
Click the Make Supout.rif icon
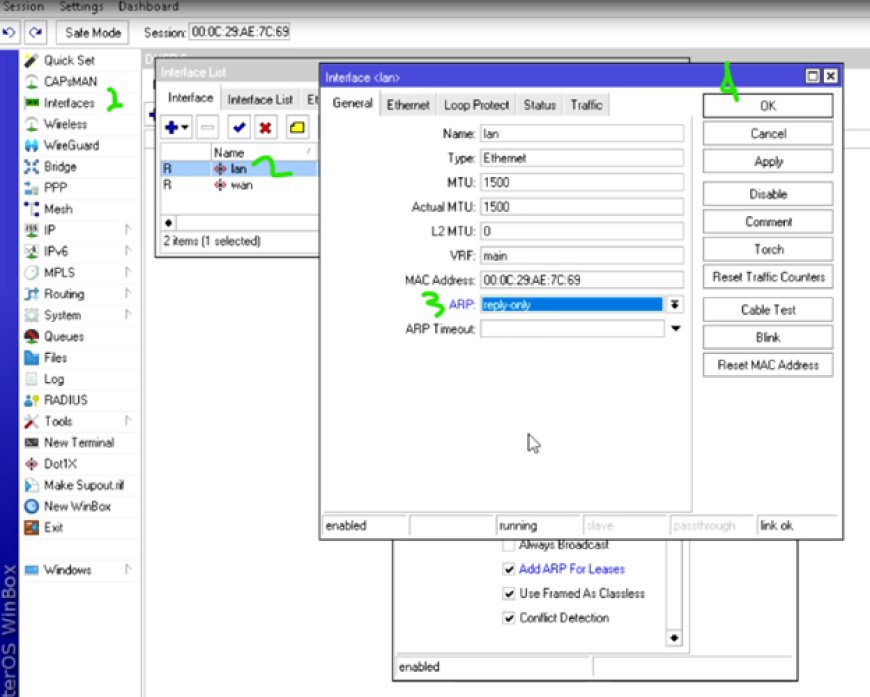pos(32,486)
